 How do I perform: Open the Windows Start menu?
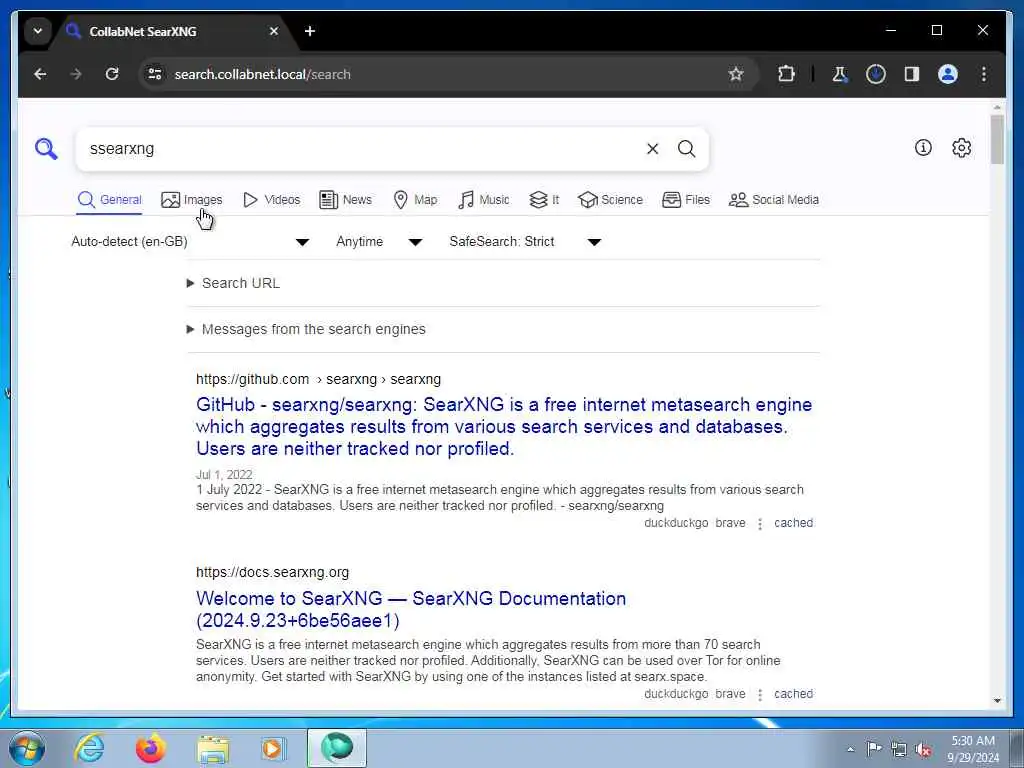click(27, 748)
